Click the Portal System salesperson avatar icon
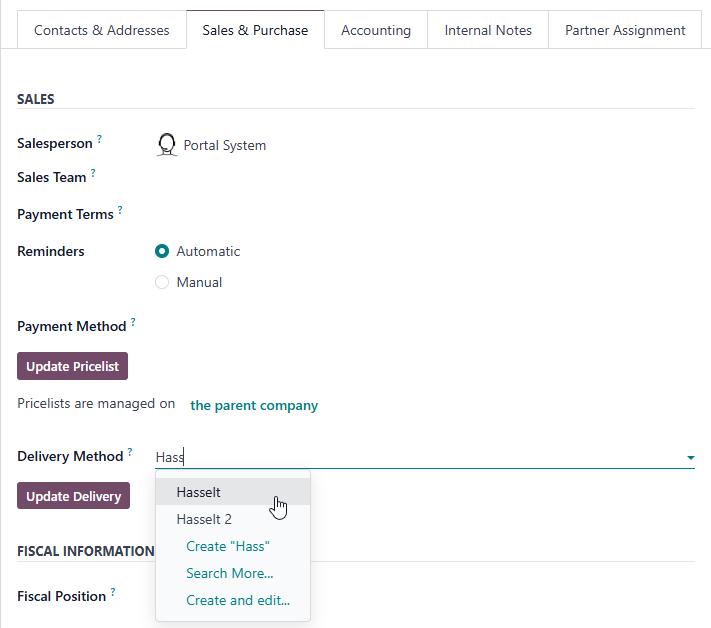711x628 pixels. (x=167, y=145)
